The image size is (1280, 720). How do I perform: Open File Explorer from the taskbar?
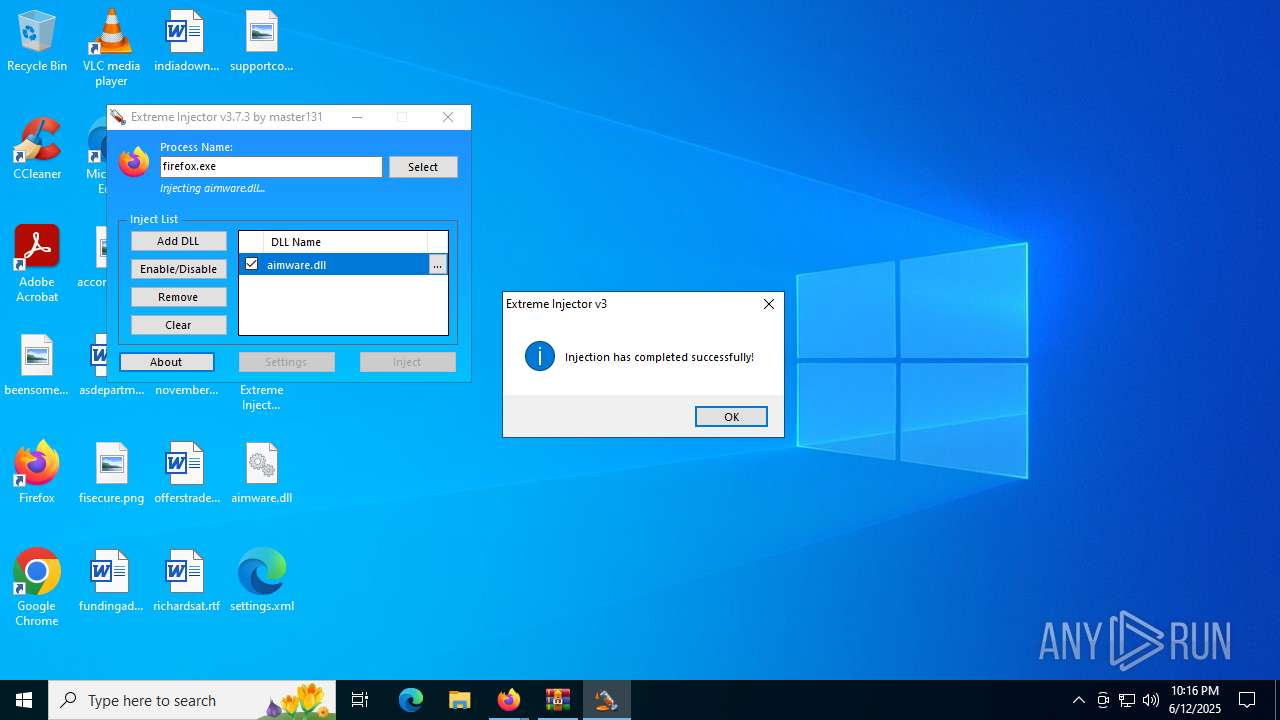click(x=459, y=700)
